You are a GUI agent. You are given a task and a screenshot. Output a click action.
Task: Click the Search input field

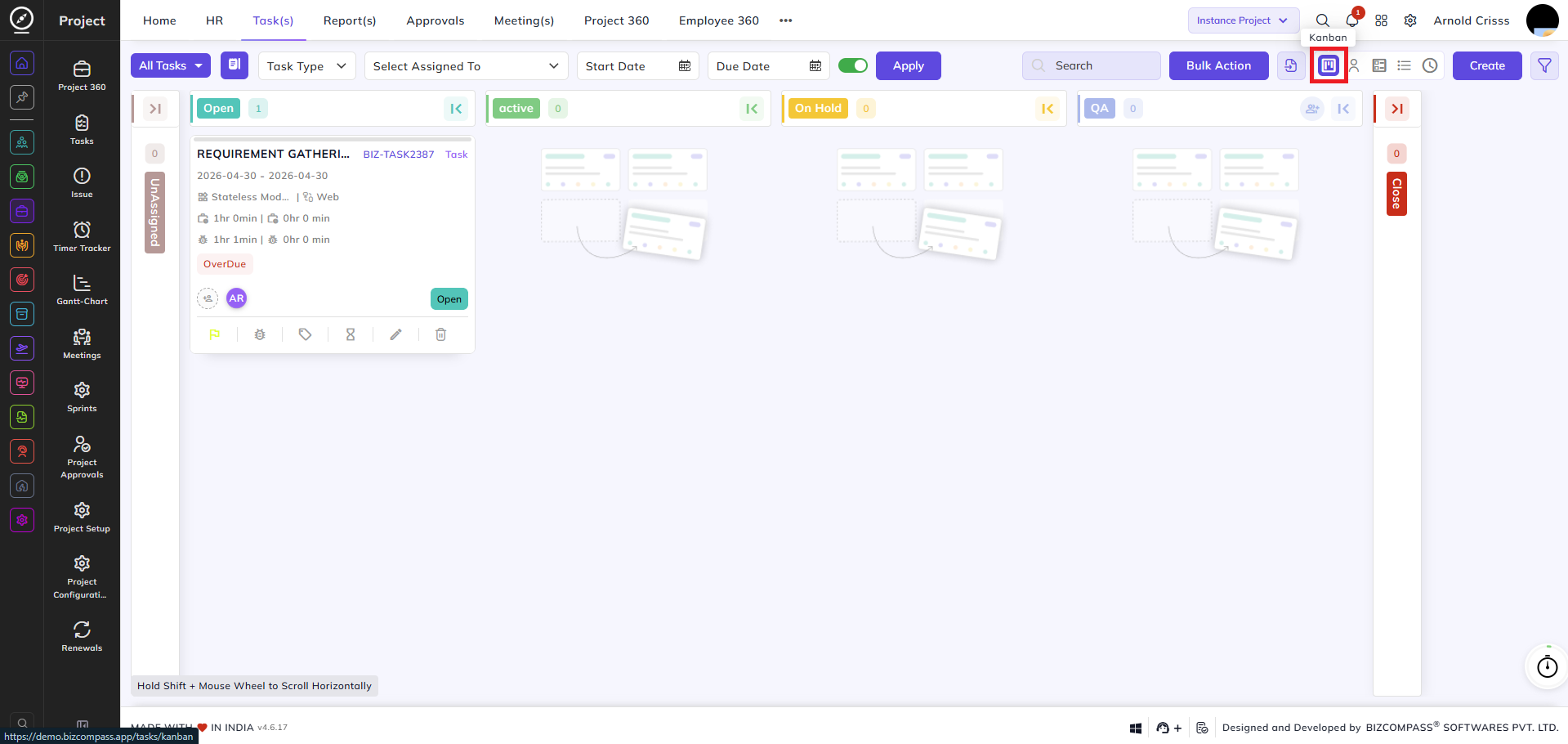coord(1091,65)
